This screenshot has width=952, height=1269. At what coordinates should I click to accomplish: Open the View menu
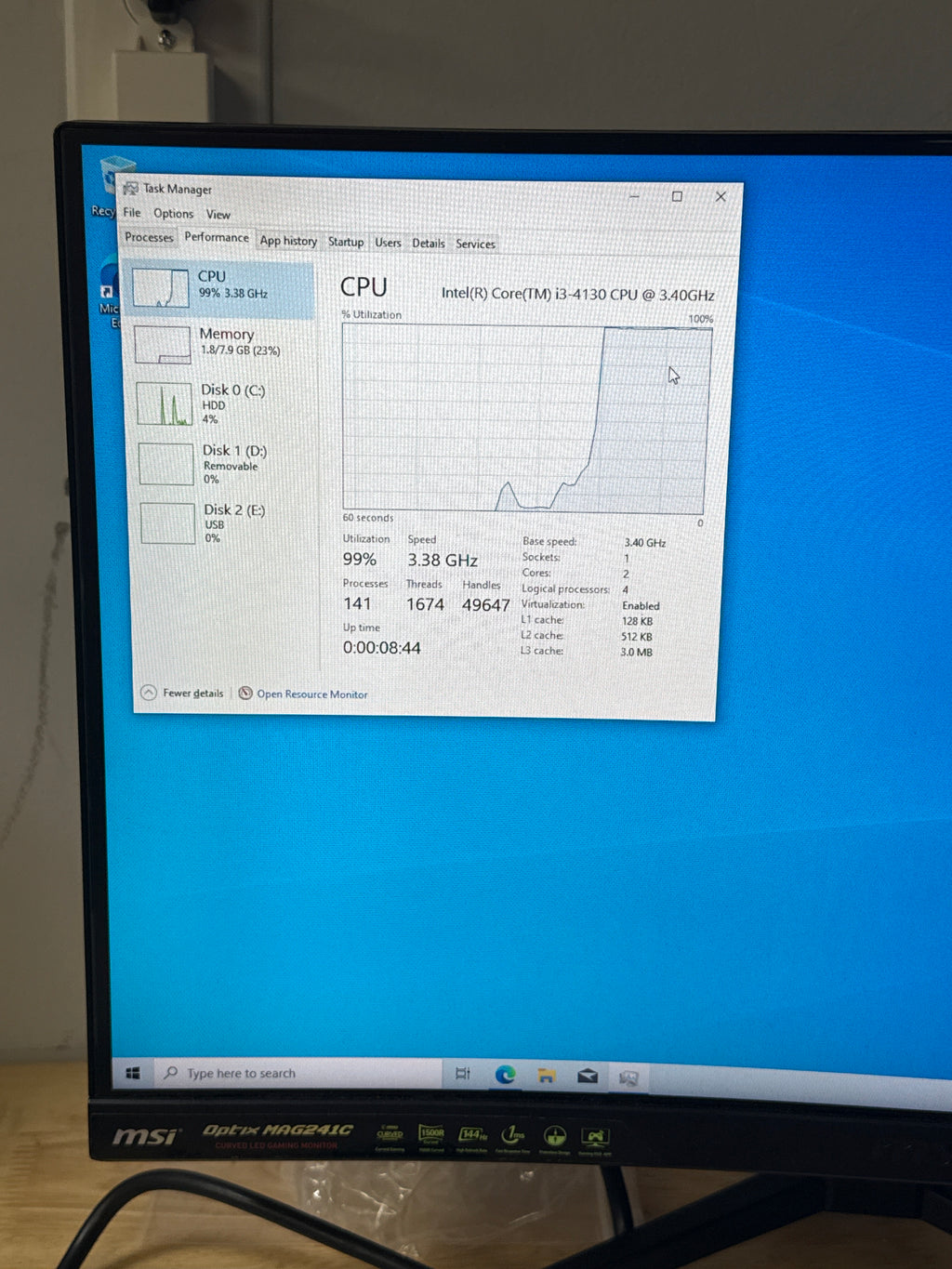(218, 215)
